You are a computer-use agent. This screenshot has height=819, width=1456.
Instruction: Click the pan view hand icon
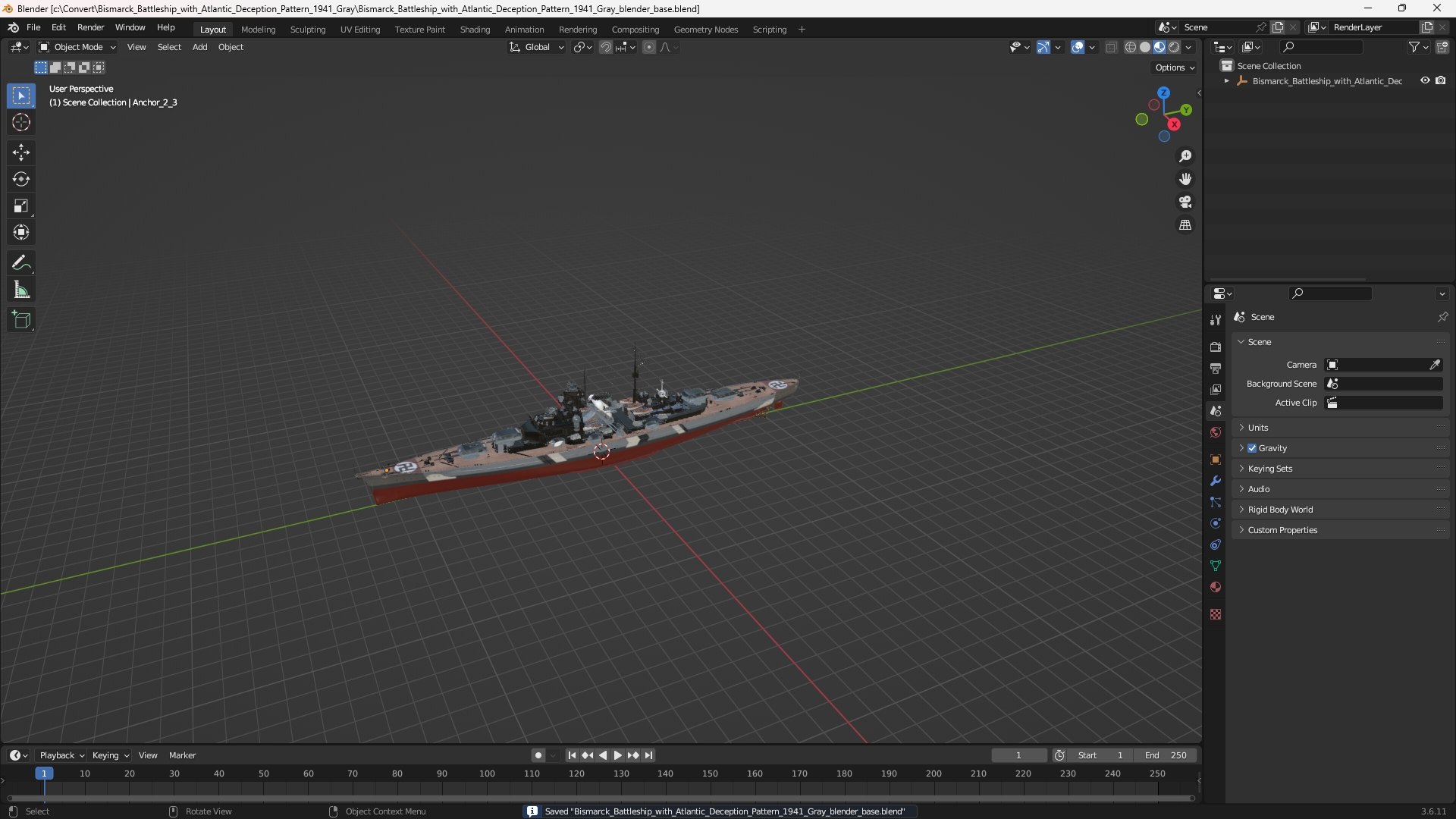coord(1185,179)
